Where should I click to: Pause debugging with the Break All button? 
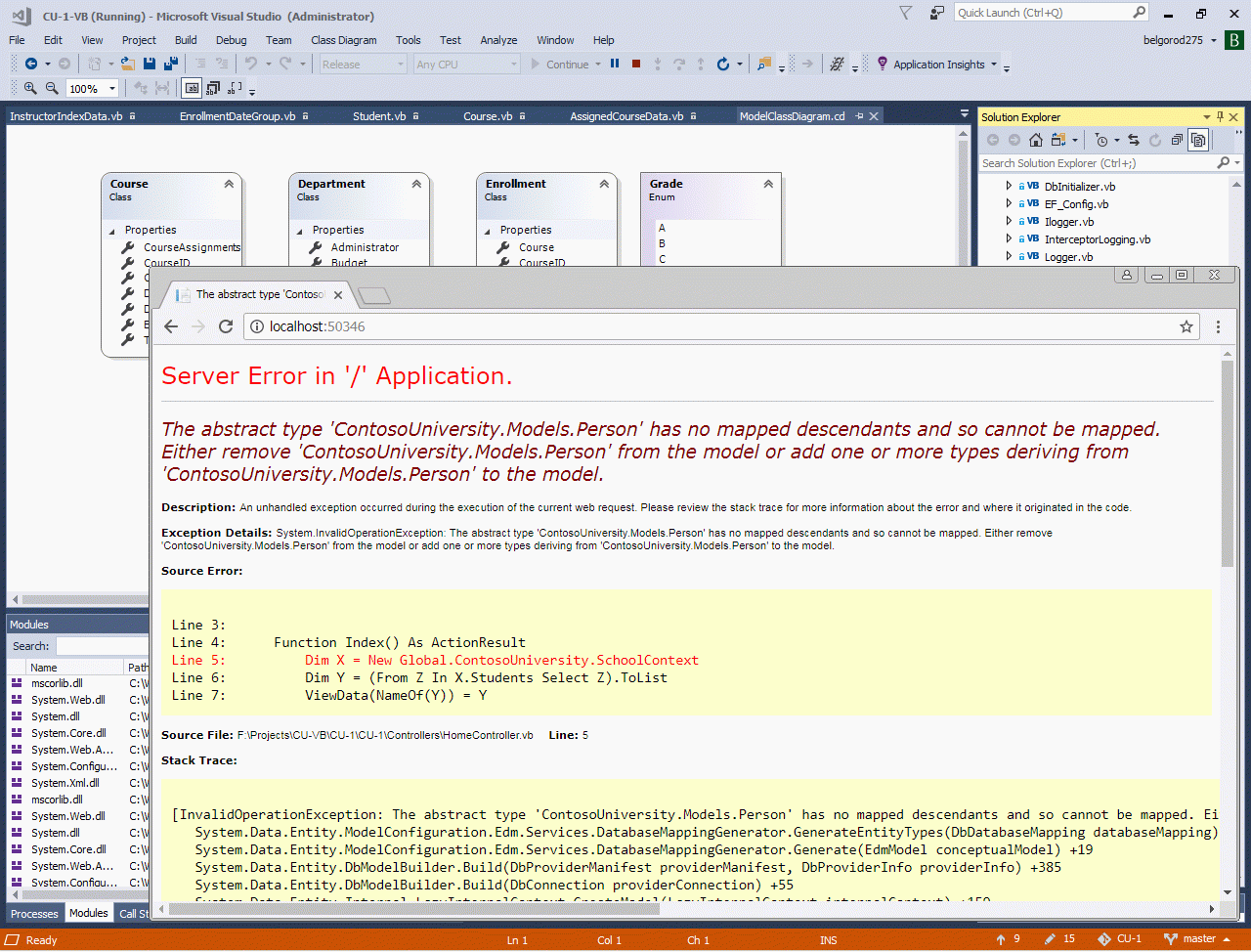pyautogui.click(x=615, y=65)
